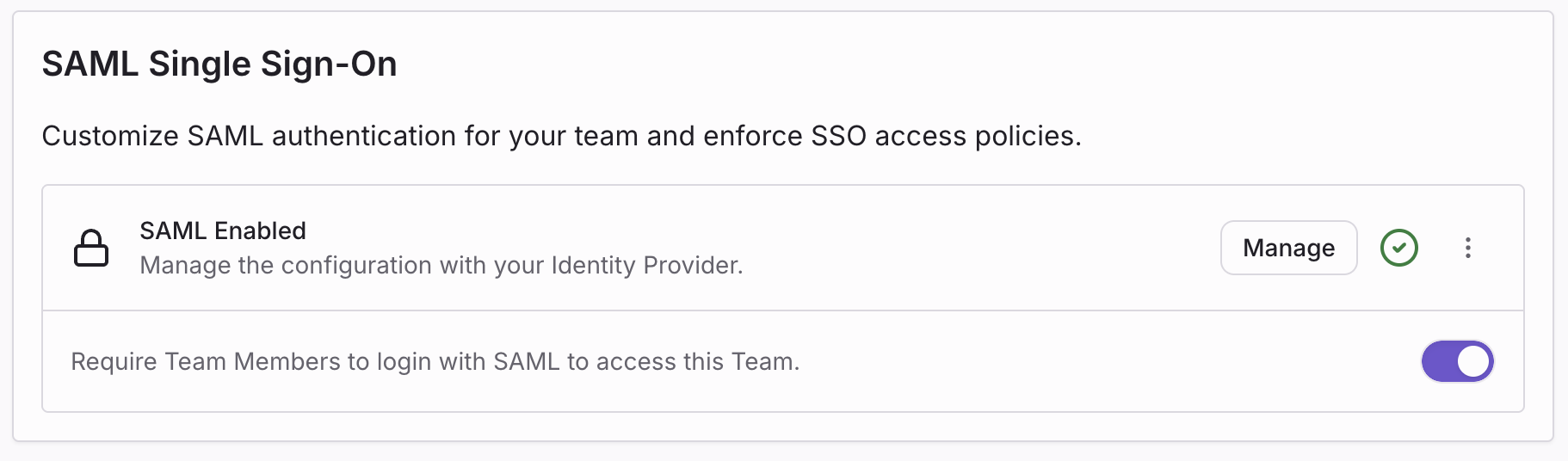The height and width of the screenshot is (461, 1568).
Task: Open the three-dot more options menu
Action: pos(1468,248)
